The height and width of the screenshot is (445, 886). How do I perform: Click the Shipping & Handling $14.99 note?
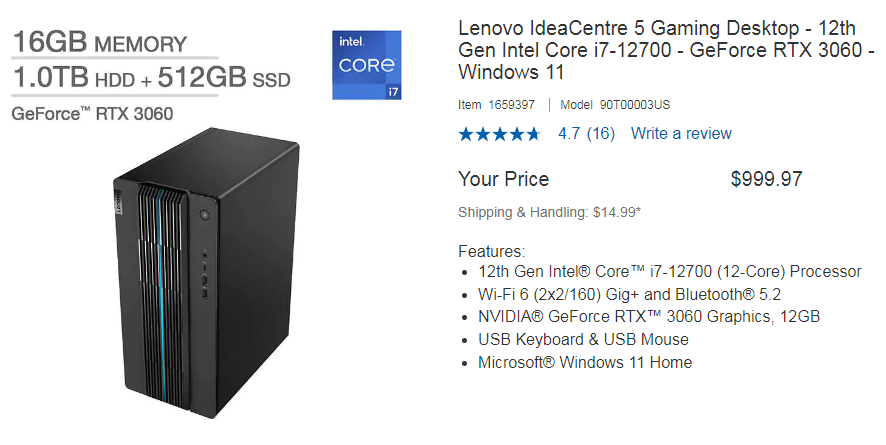coord(549,212)
